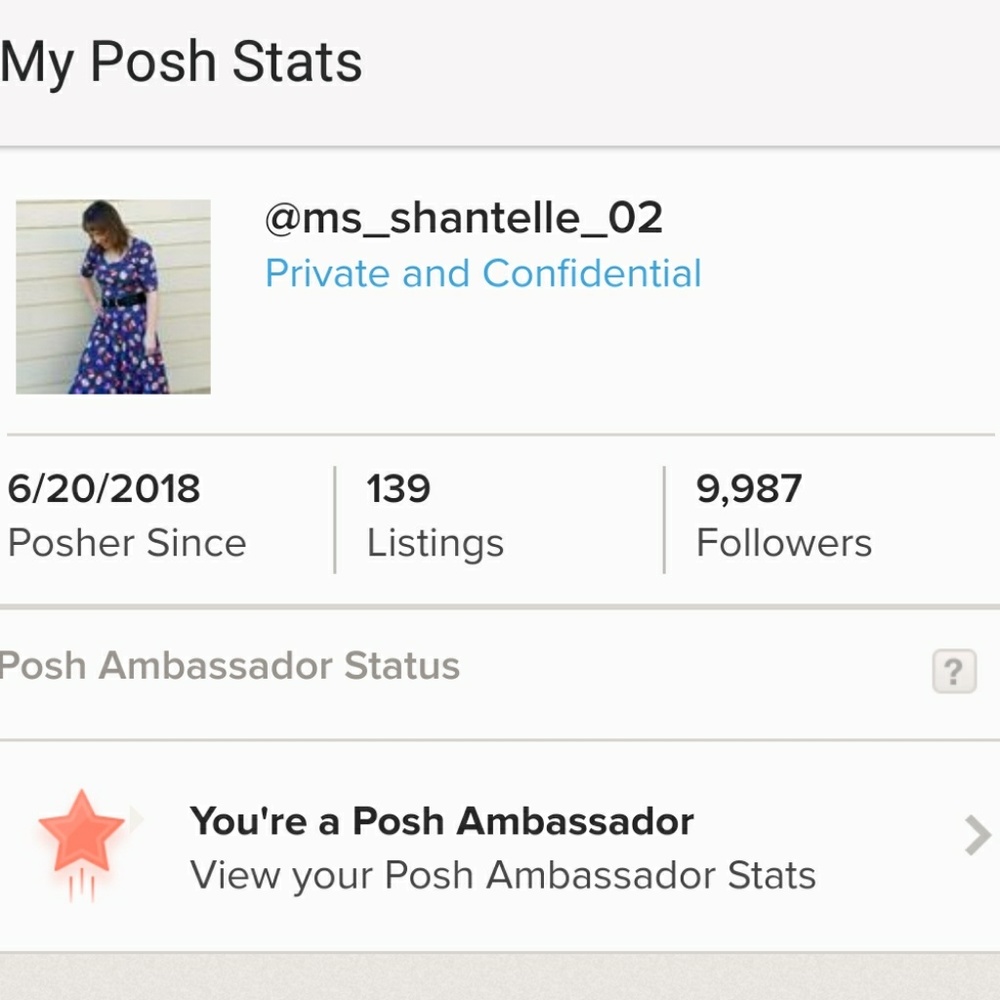Click the username @ms_shantelle_02
Screen dimensions: 1000x1000
(464, 219)
